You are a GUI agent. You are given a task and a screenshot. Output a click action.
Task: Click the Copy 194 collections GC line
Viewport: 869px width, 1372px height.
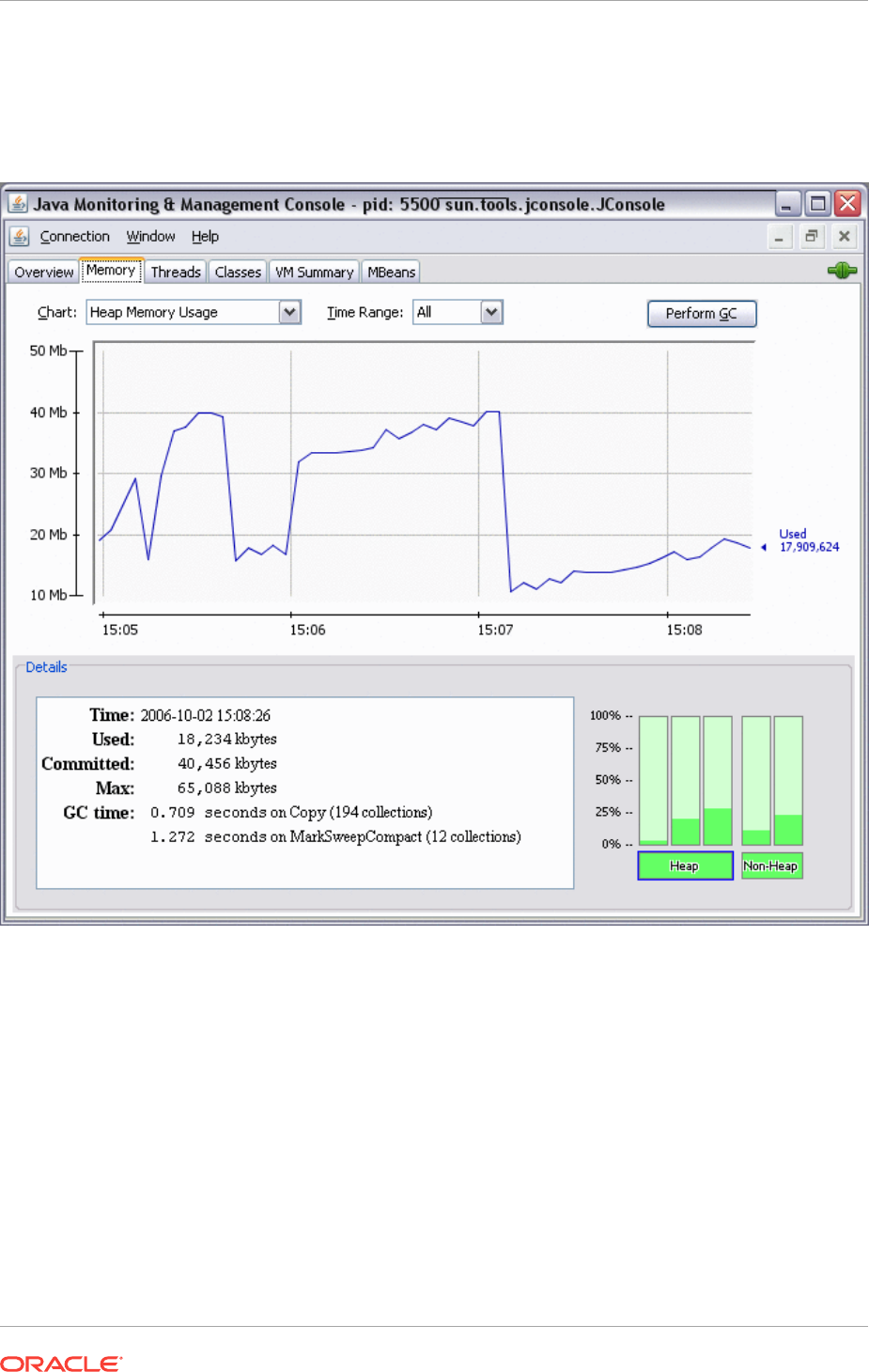click(291, 813)
